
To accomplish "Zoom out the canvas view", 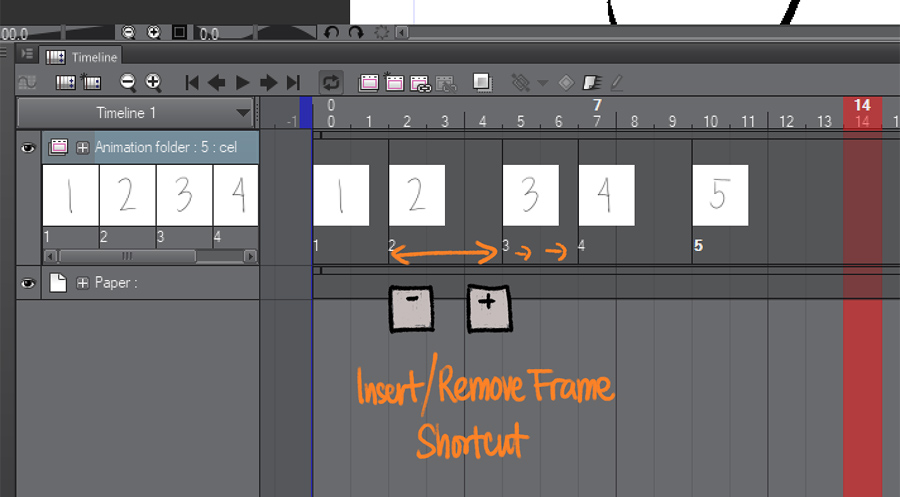I will pyautogui.click(x=128, y=33).
